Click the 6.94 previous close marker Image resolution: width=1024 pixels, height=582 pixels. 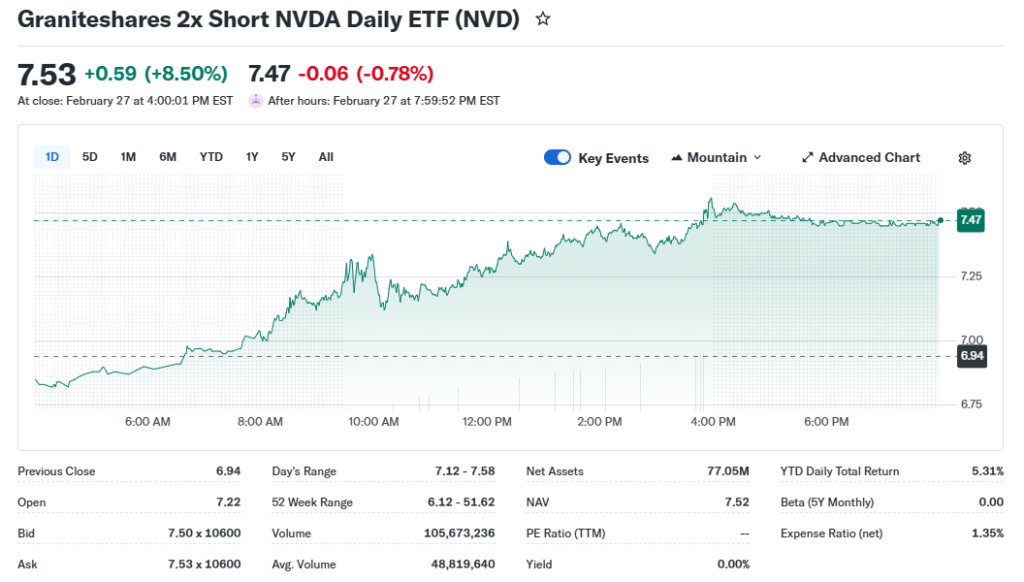[x=971, y=356]
